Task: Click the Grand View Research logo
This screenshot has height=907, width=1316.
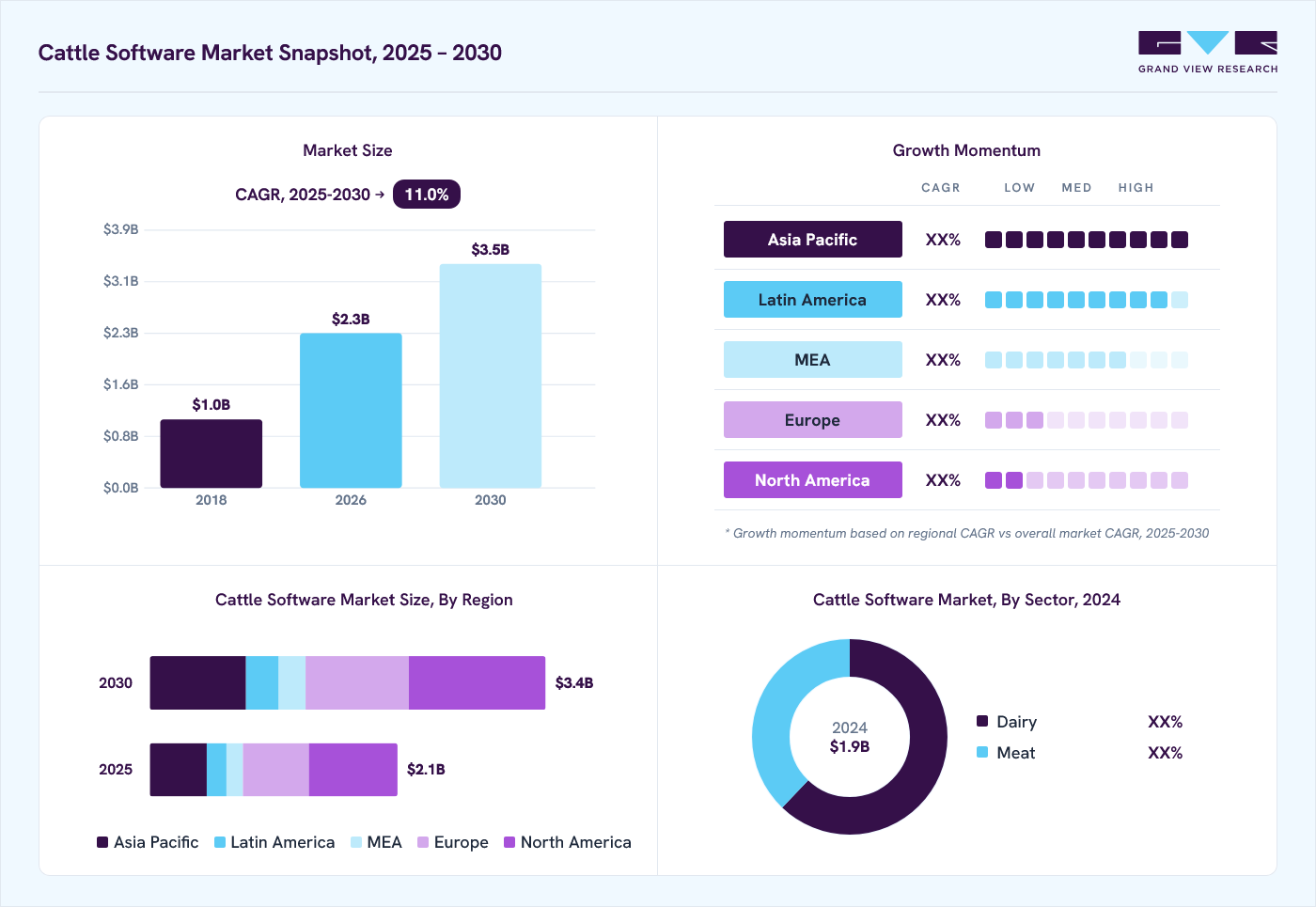Action: pyautogui.click(x=1208, y=52)
